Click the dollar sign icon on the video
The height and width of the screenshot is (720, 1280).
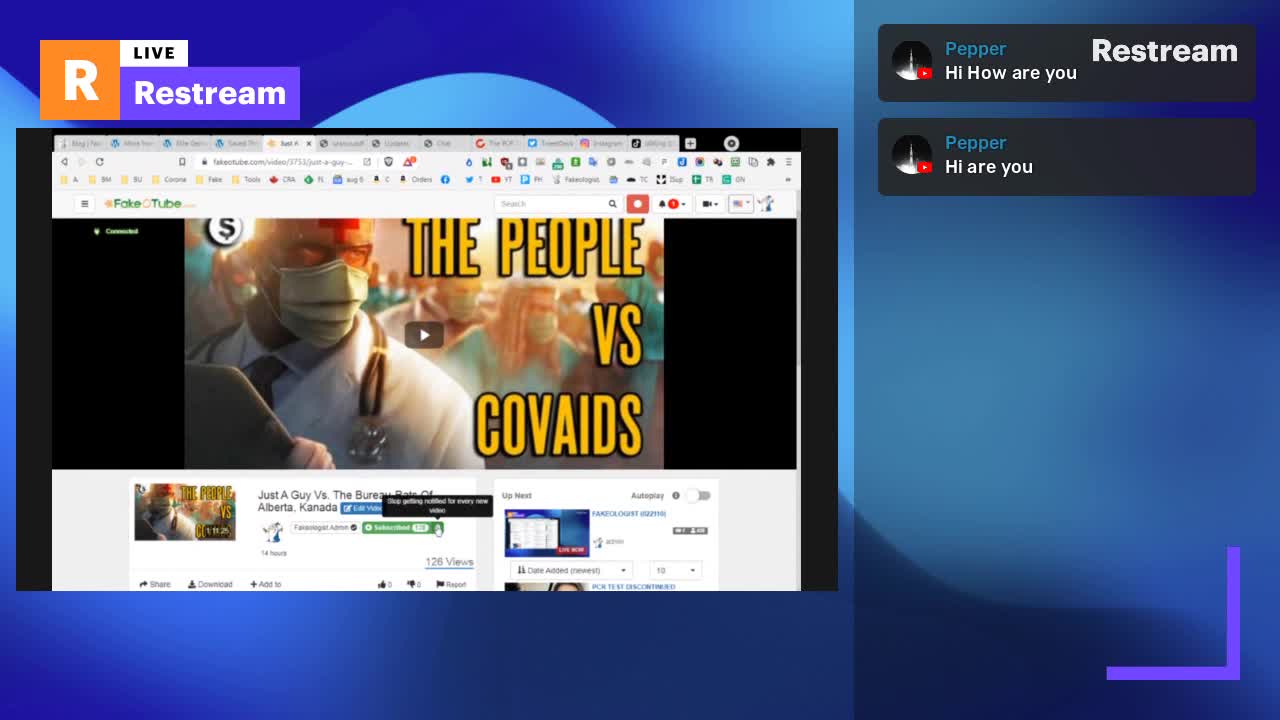click(225, 230)
